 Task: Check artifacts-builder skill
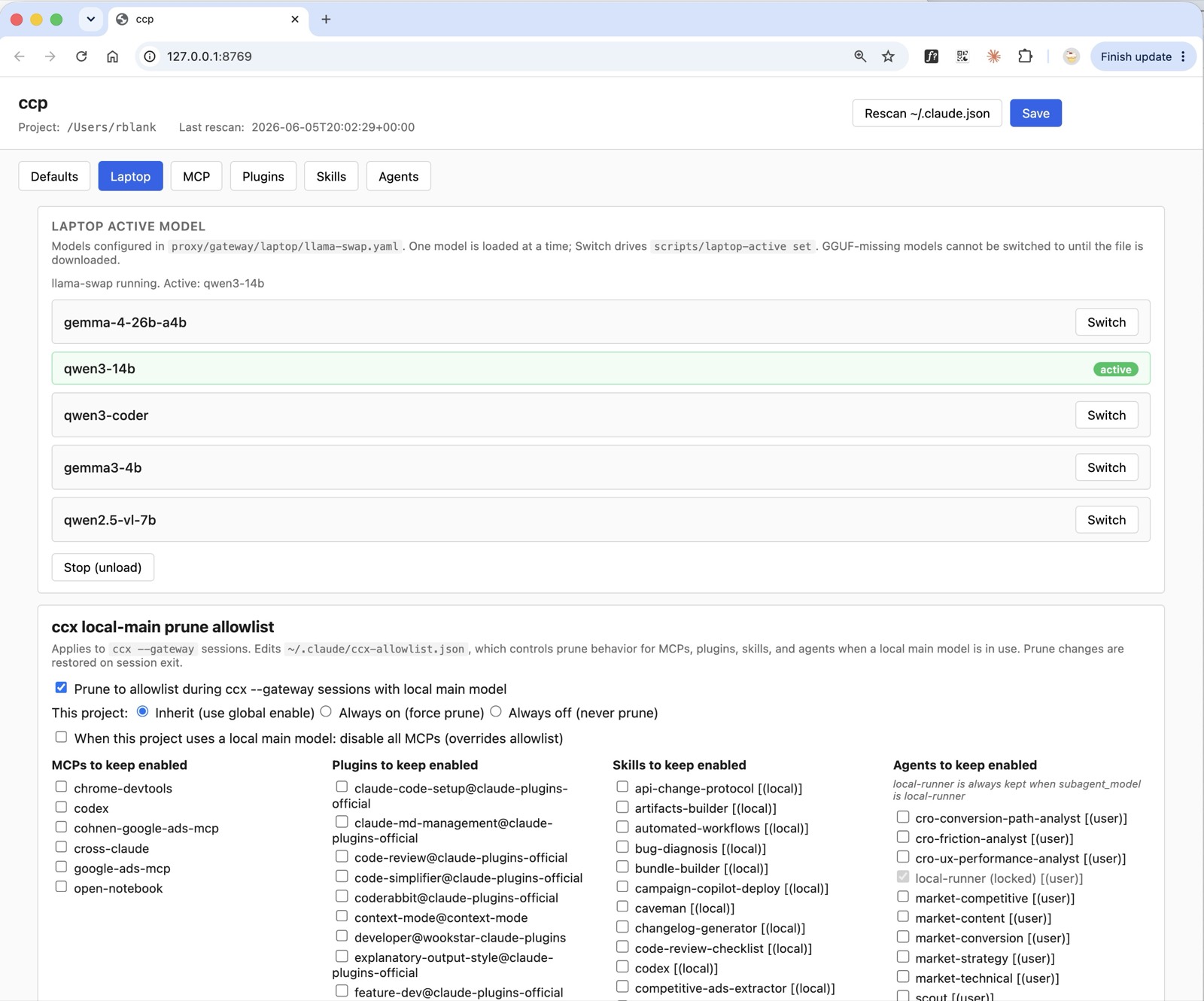click(622, 808)
